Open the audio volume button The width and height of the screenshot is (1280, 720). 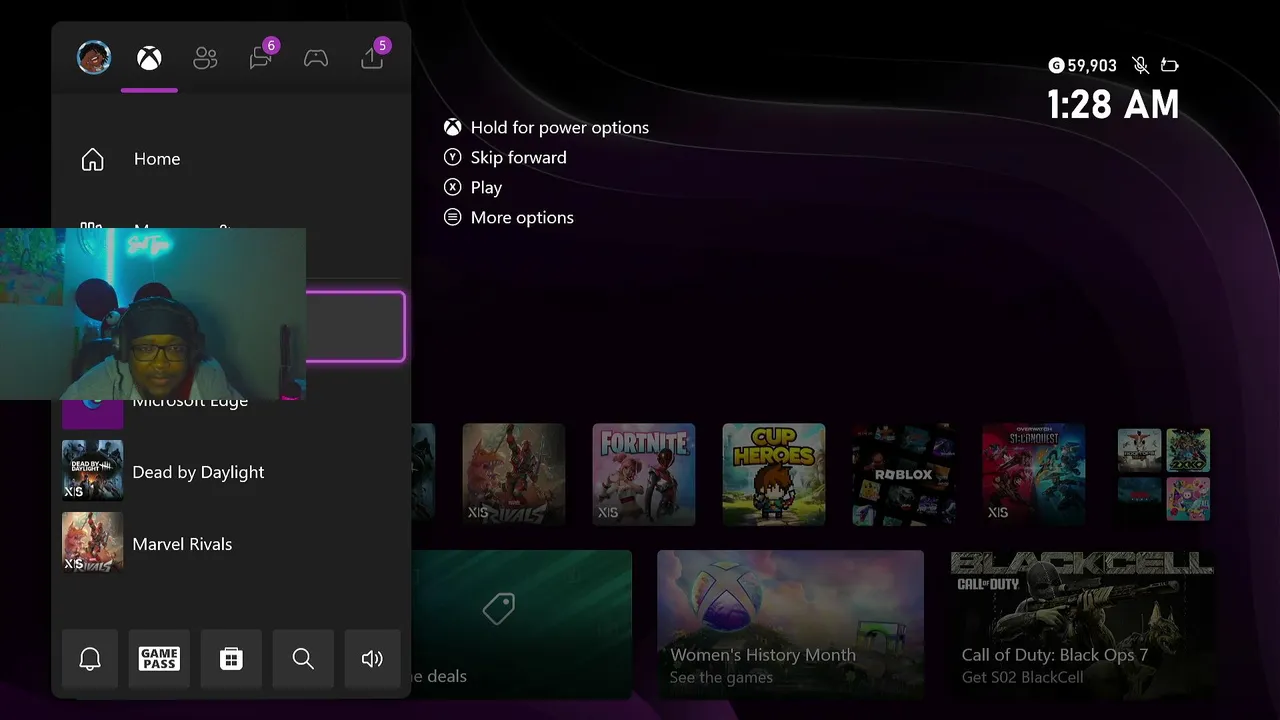[372, 659]
